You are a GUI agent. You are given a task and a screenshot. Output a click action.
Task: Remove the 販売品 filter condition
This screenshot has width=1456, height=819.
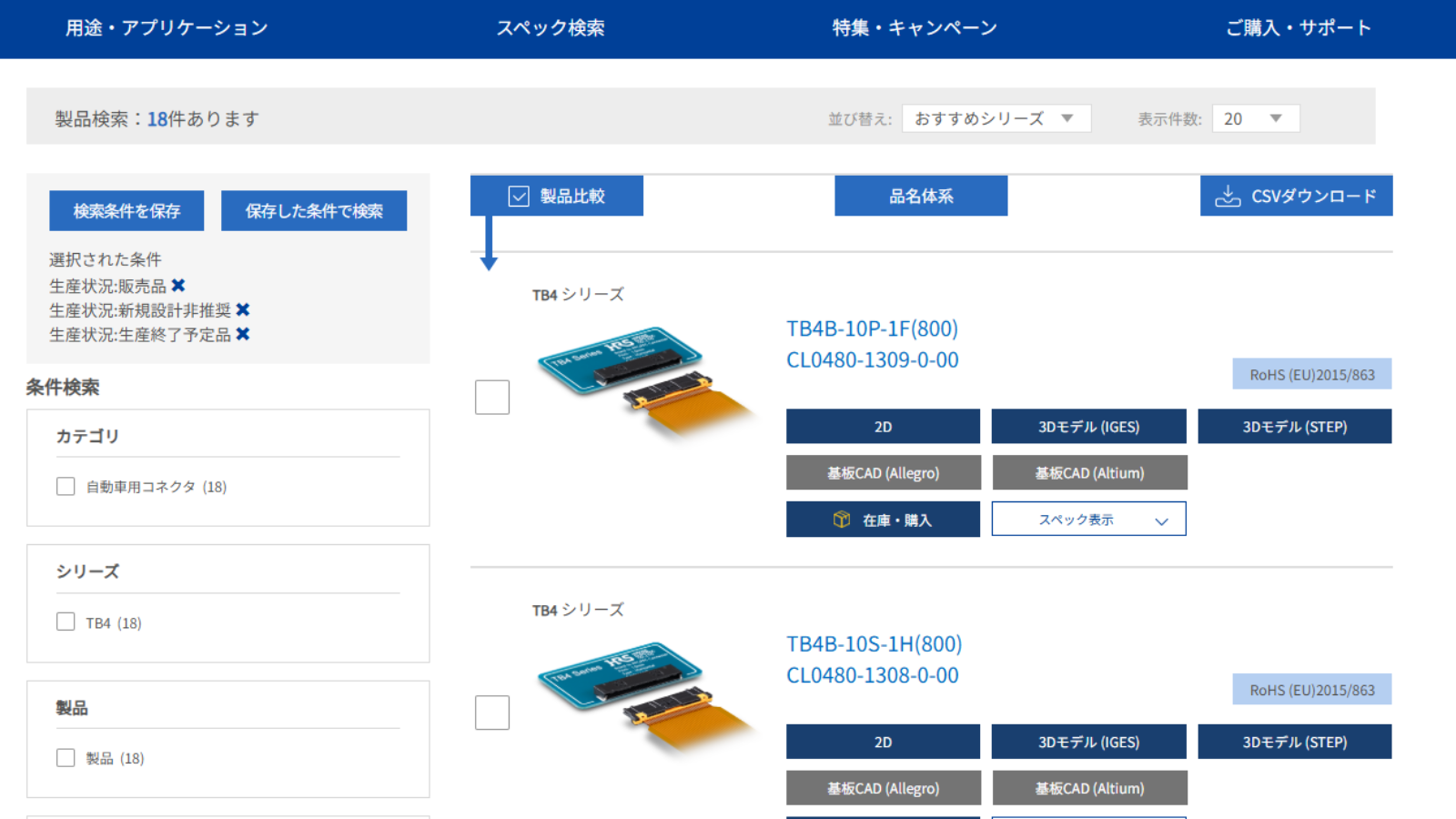(x=178, y=286)
